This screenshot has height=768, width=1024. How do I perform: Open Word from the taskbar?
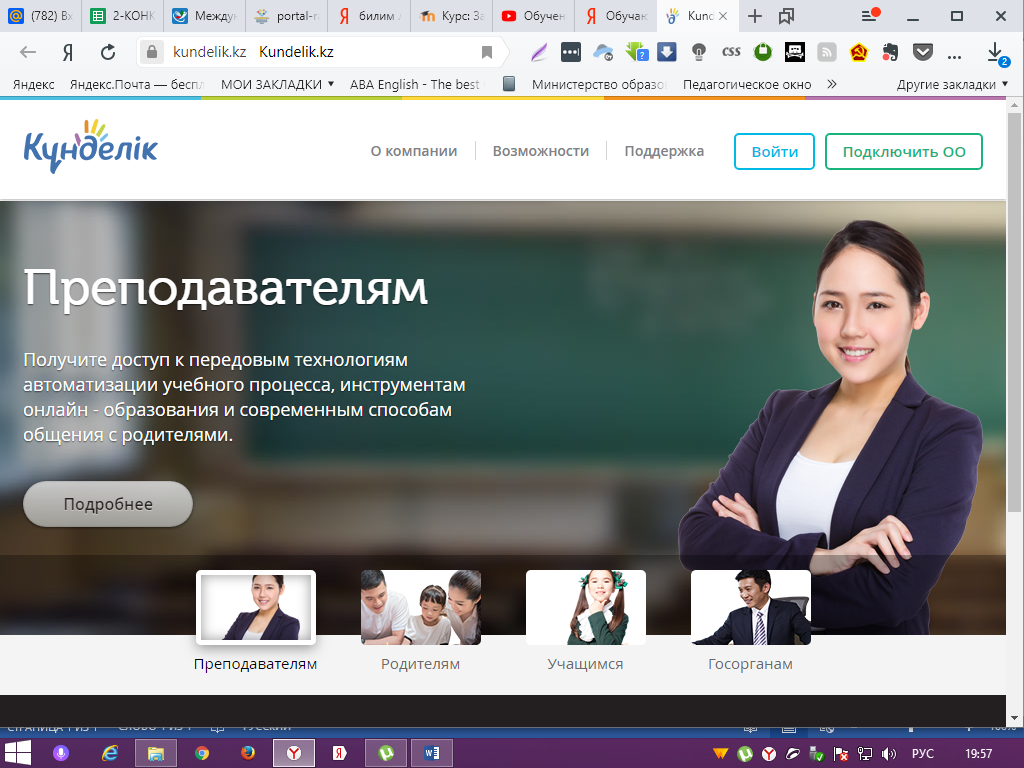(x=432, y=753)
